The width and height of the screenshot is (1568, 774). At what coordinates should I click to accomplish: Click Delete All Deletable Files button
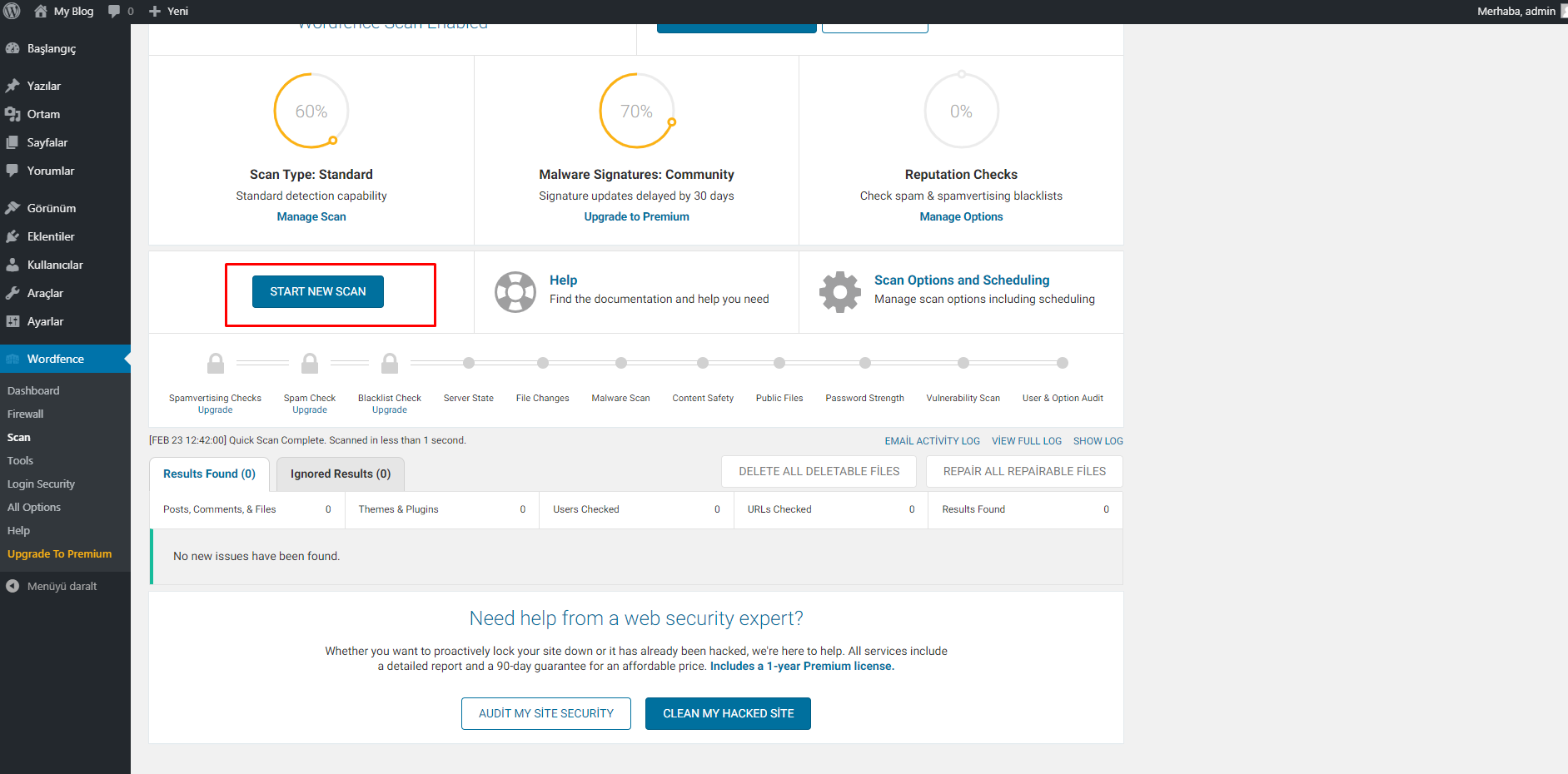pos(819,471)
